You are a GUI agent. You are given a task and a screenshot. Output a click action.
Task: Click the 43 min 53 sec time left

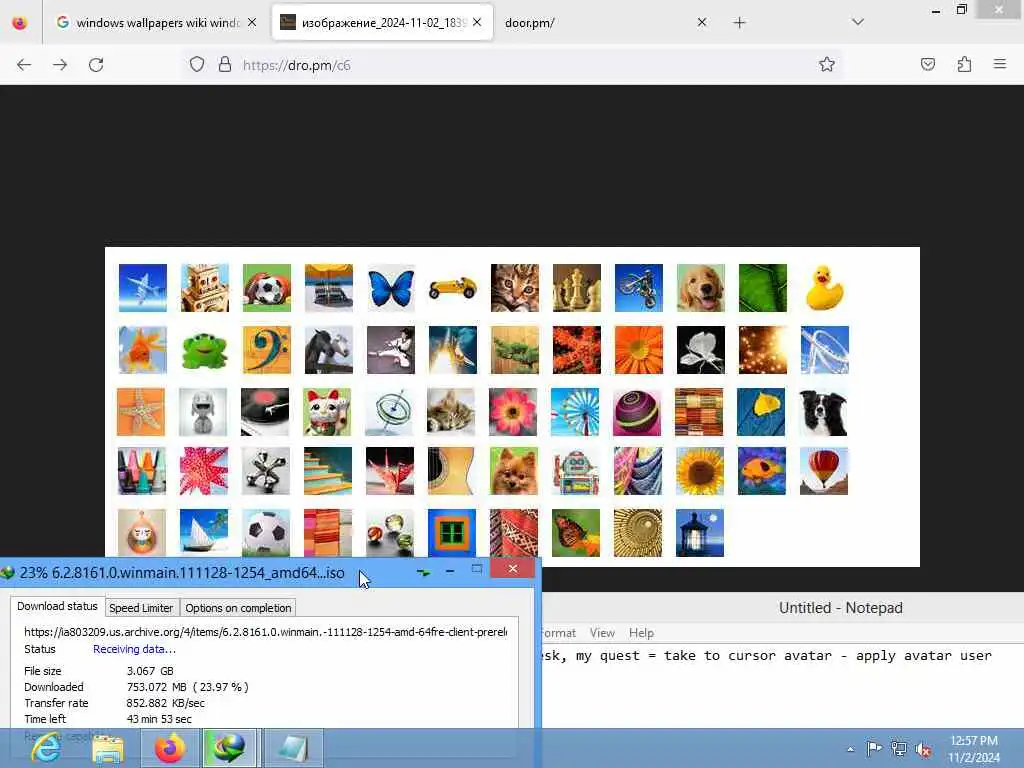coord(159,719)
